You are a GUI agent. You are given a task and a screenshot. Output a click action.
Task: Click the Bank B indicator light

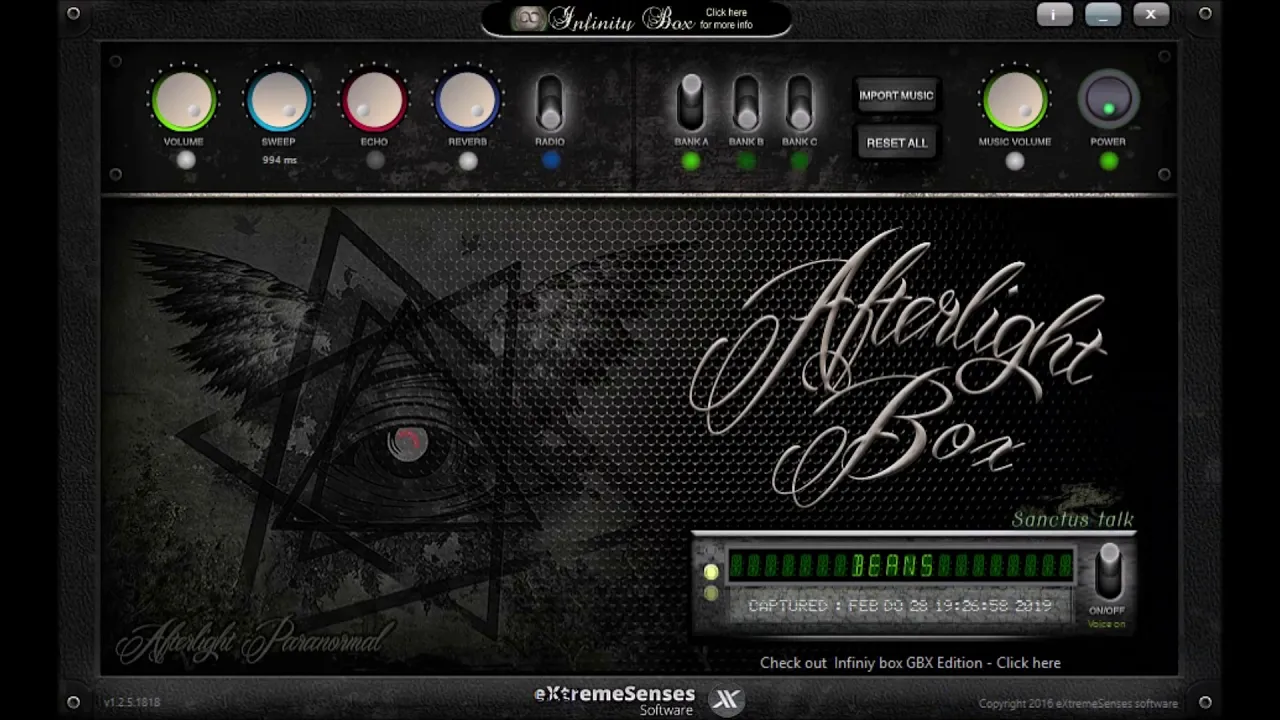tap(746, 161)
